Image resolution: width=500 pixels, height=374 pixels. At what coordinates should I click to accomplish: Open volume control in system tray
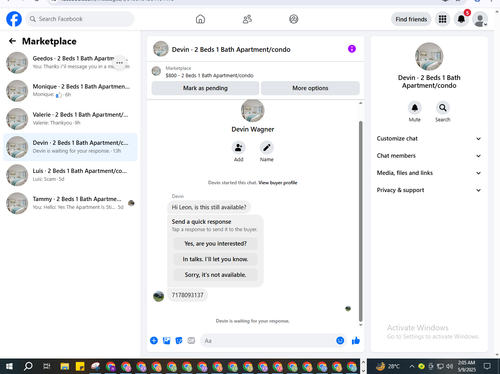450,367
